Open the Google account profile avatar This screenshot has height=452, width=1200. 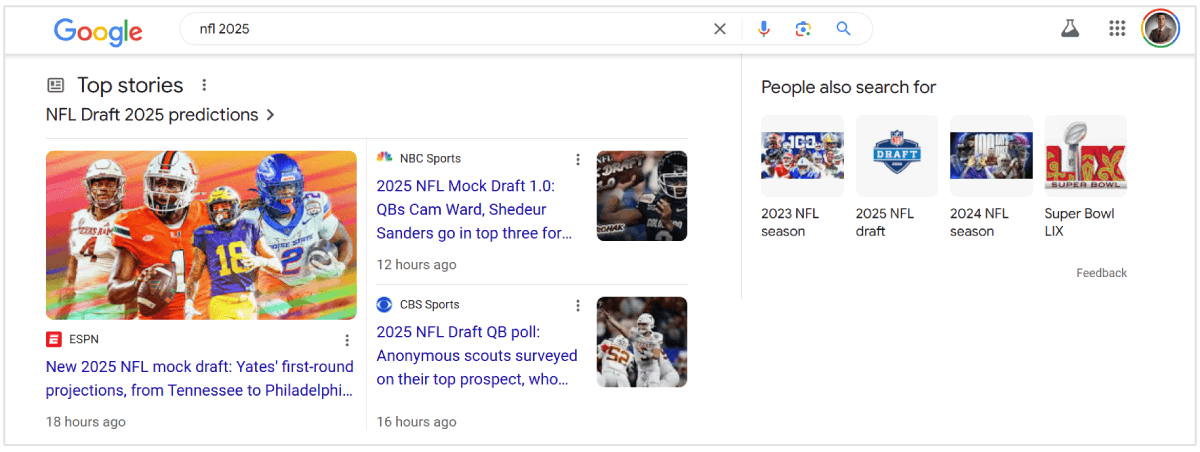[x=1161, y=29]
